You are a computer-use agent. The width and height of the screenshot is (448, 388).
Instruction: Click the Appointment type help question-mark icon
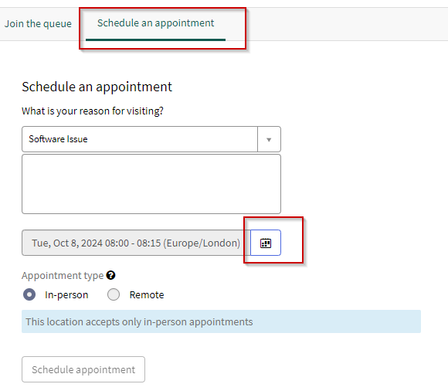pyautogui.click(x=111, y=275)
